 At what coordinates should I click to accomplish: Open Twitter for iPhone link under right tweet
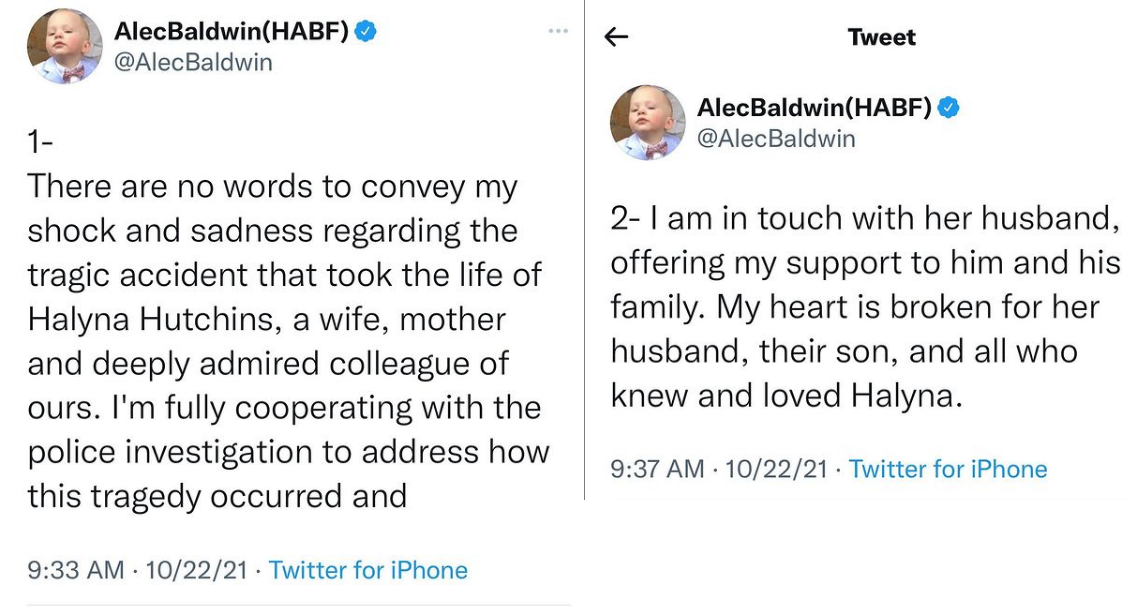pyautogui.click(x=948, y=469)
